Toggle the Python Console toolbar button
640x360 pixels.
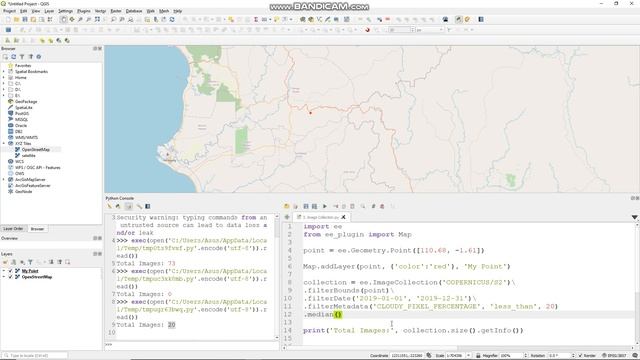click(x=459, y=20)
